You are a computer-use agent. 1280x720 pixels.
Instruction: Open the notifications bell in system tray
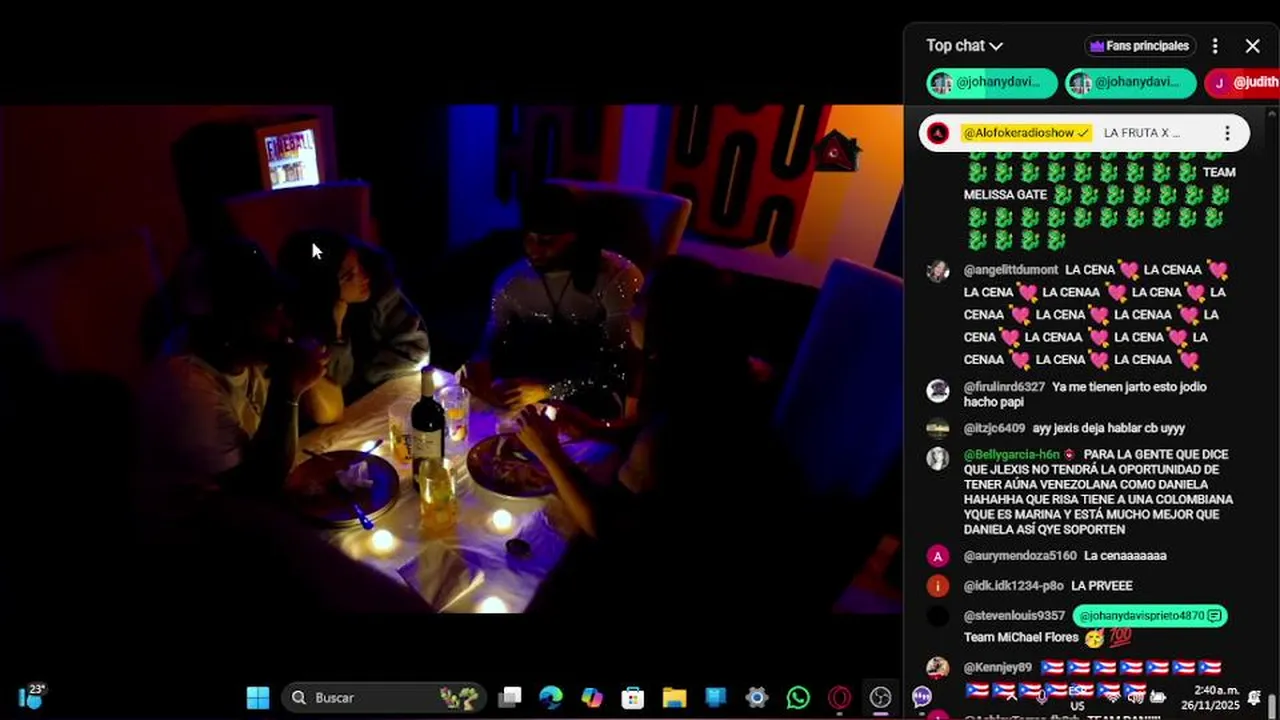(x=1255, y=697)
